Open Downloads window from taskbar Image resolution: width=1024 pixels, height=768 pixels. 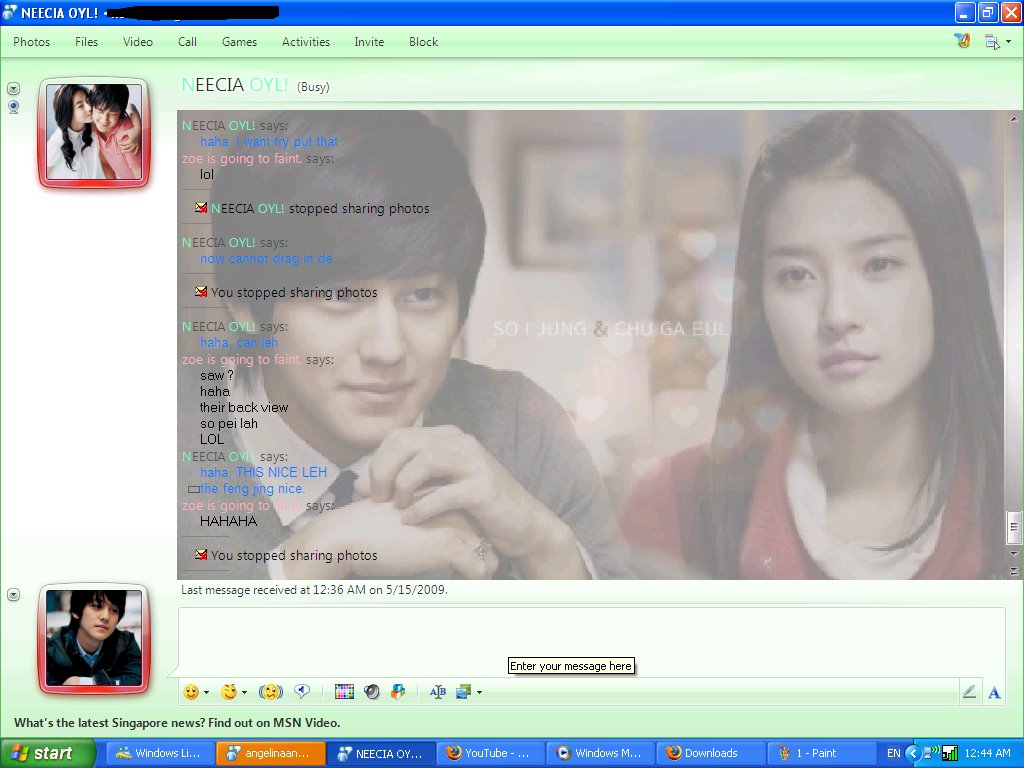(711, 753)
